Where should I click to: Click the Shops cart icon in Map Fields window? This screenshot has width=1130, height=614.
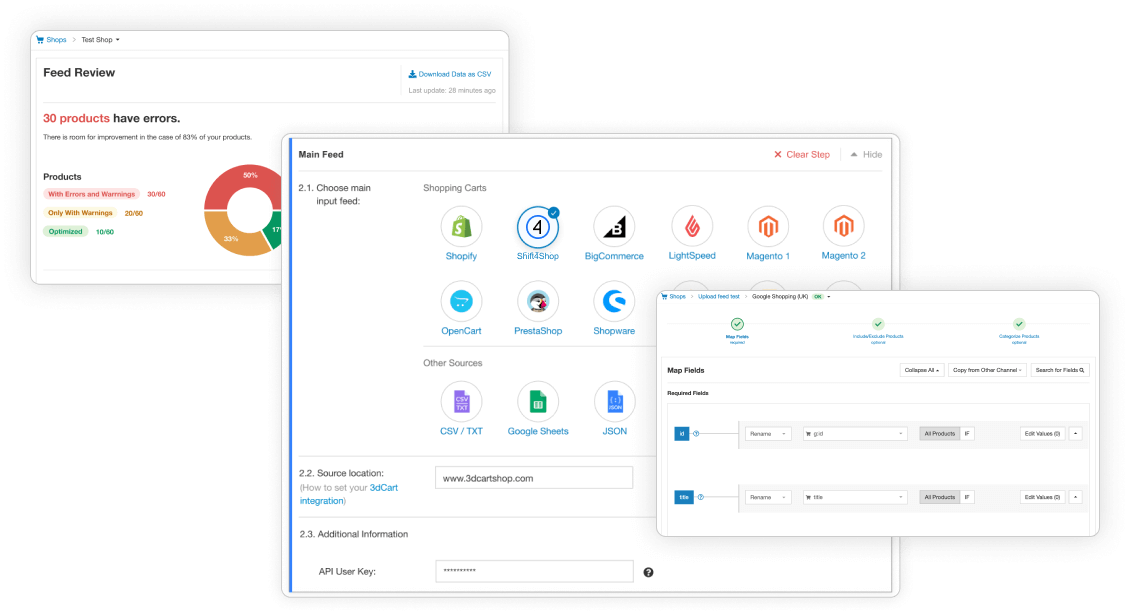(x=664, y=296)
